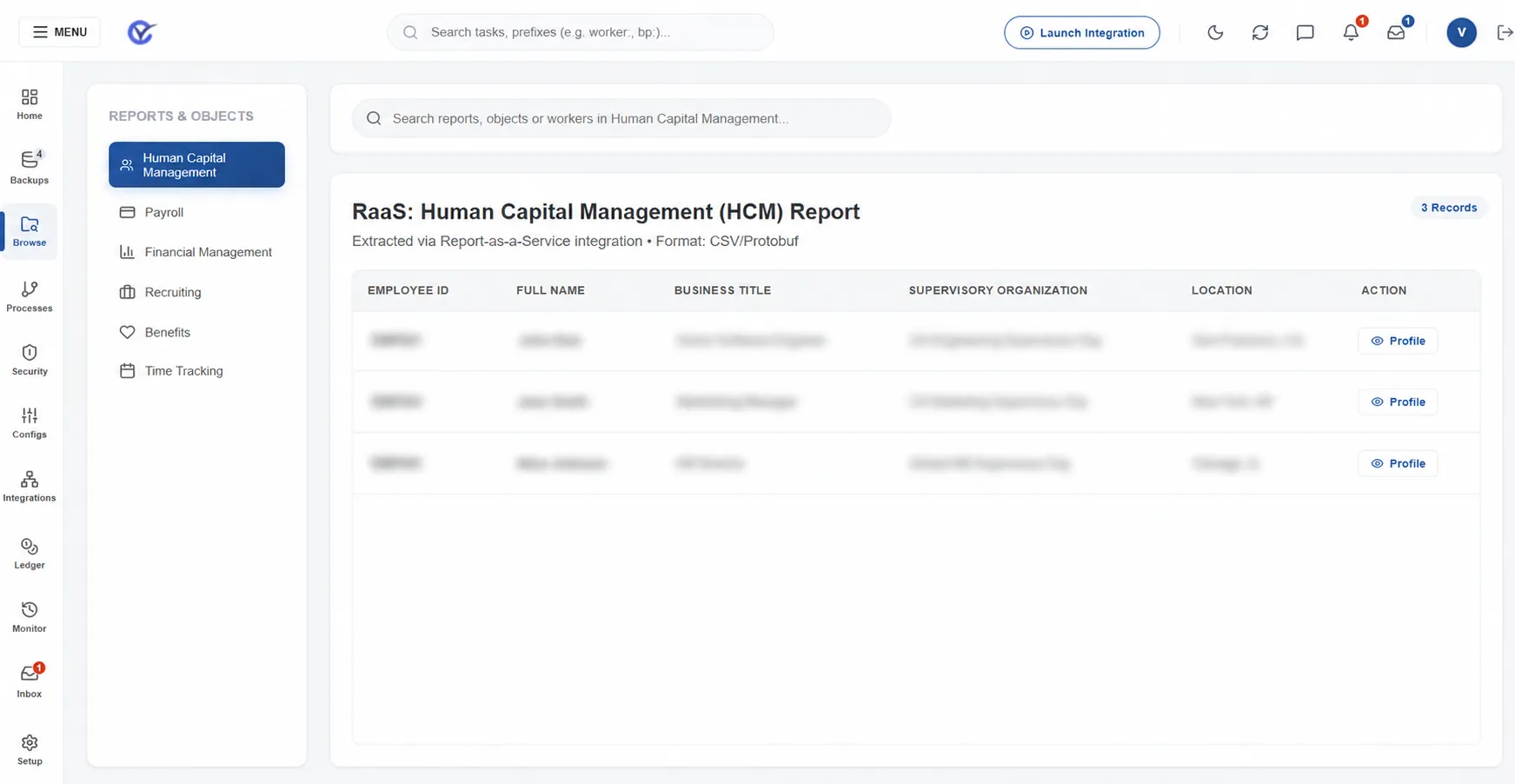The image size is (1515, 784).
Task: Toggle dark mode moon icon
Action: (1215, 33)
